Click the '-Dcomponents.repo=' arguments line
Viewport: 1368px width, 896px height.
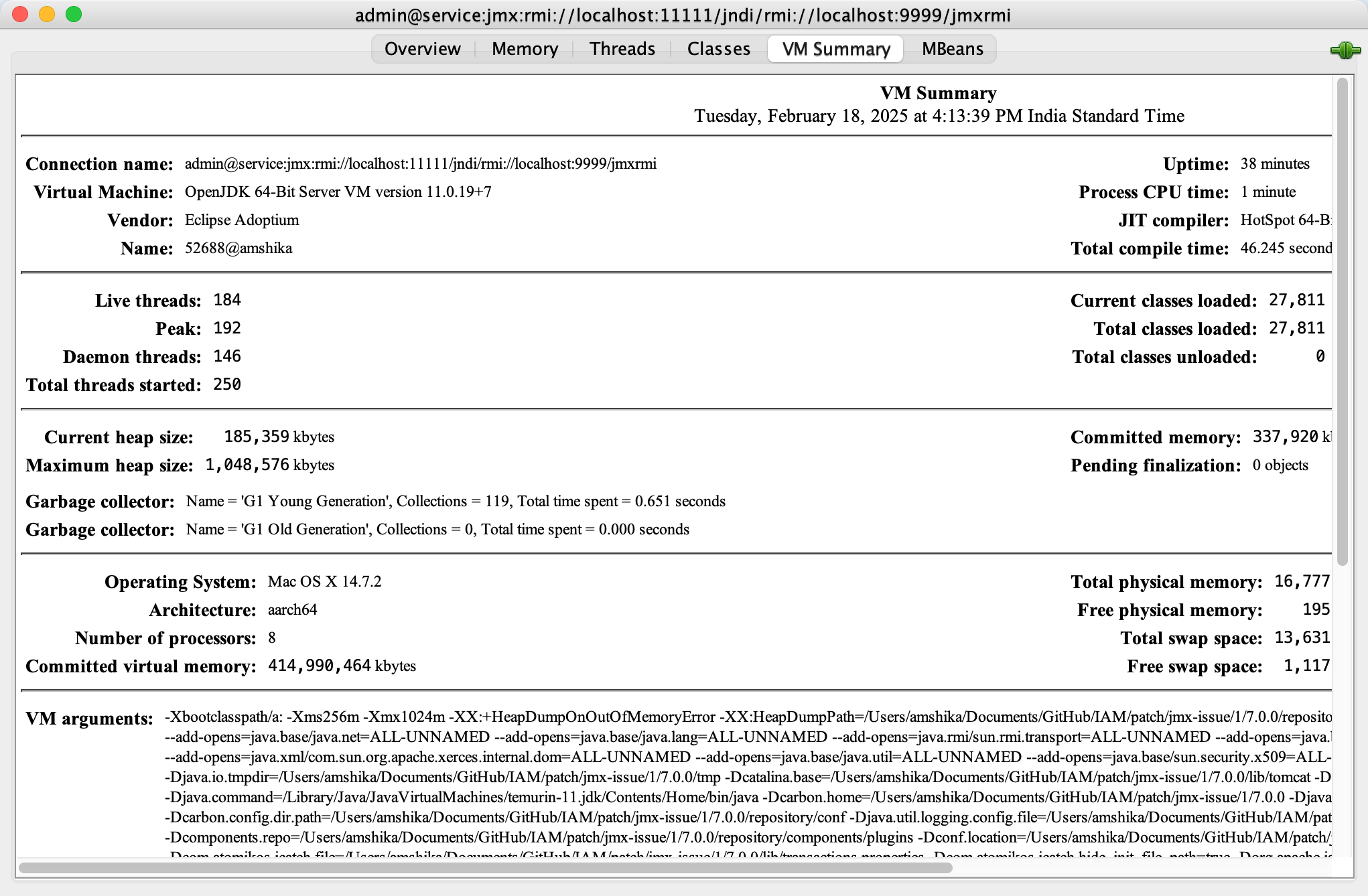748,838
